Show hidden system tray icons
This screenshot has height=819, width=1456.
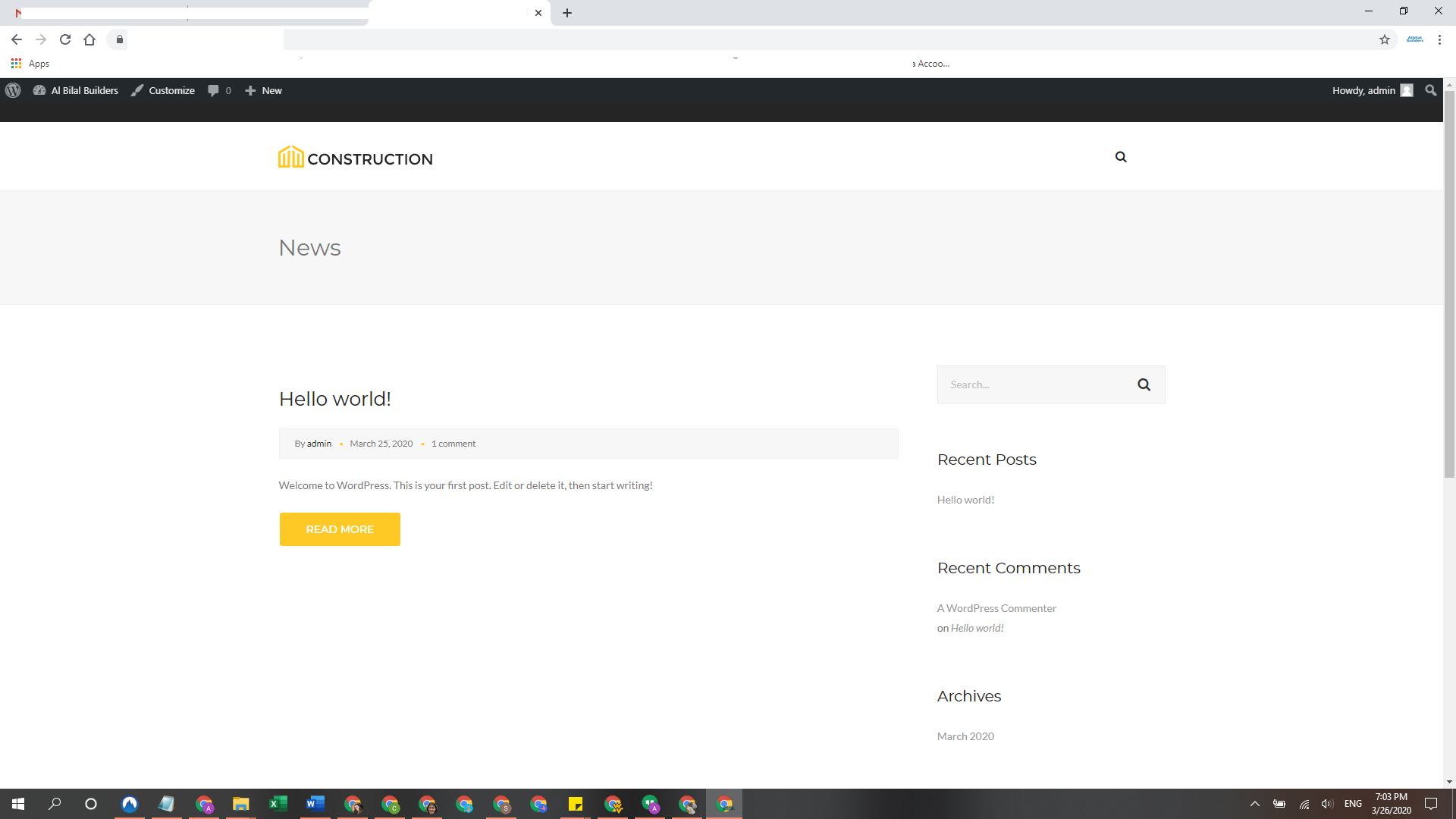coord(1254,804)
